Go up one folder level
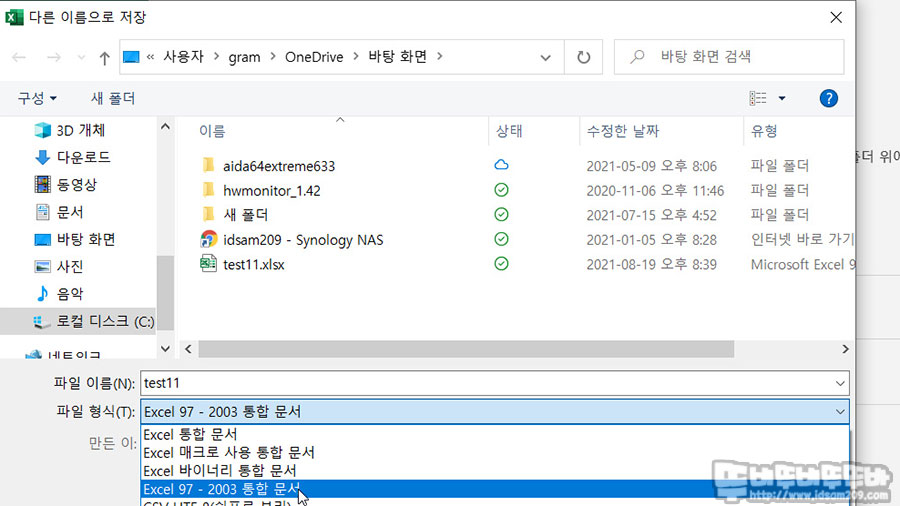The height and width of the screenshot is (506, 900). 104,57
